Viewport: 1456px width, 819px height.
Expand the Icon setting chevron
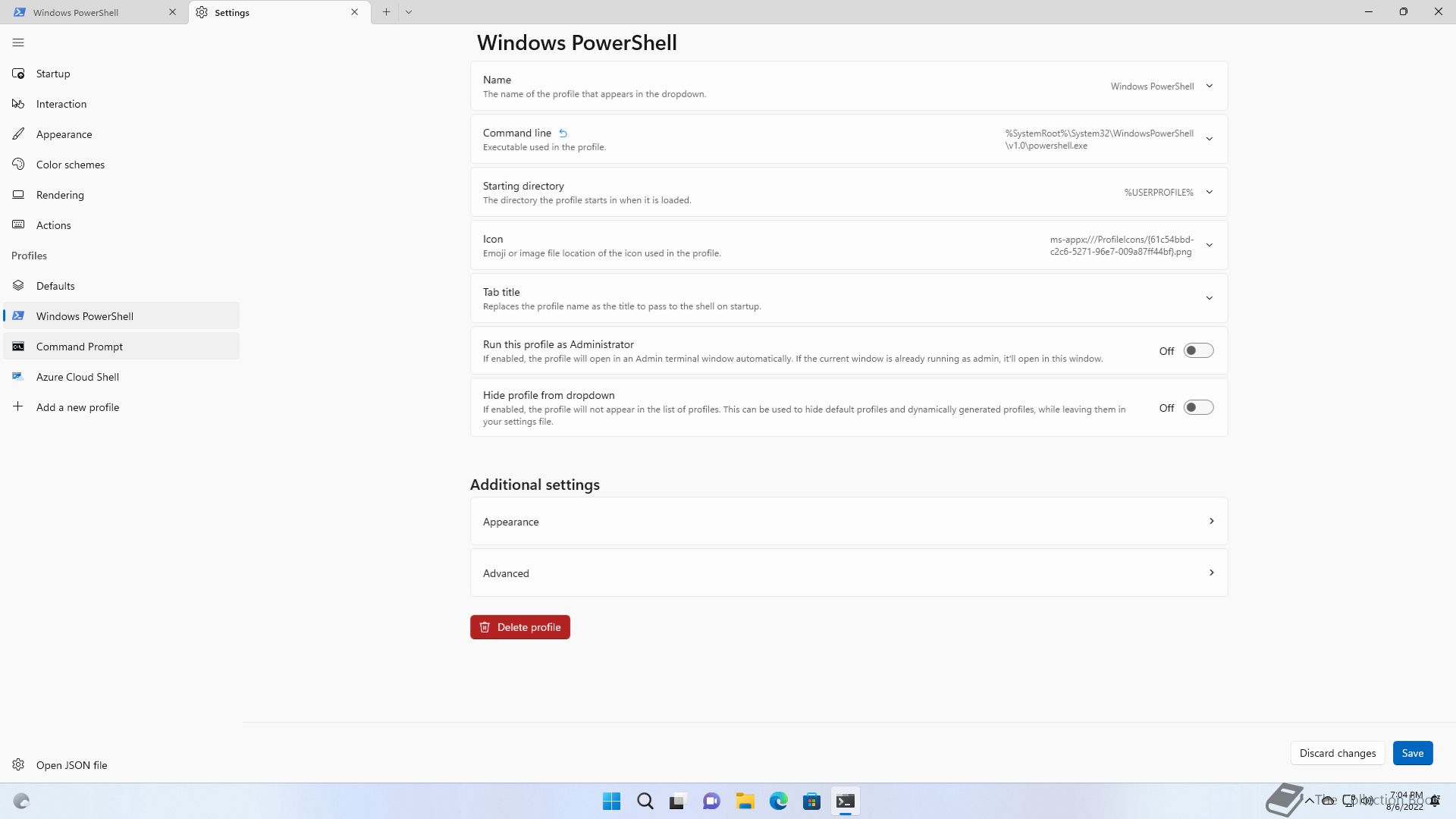1210,245
